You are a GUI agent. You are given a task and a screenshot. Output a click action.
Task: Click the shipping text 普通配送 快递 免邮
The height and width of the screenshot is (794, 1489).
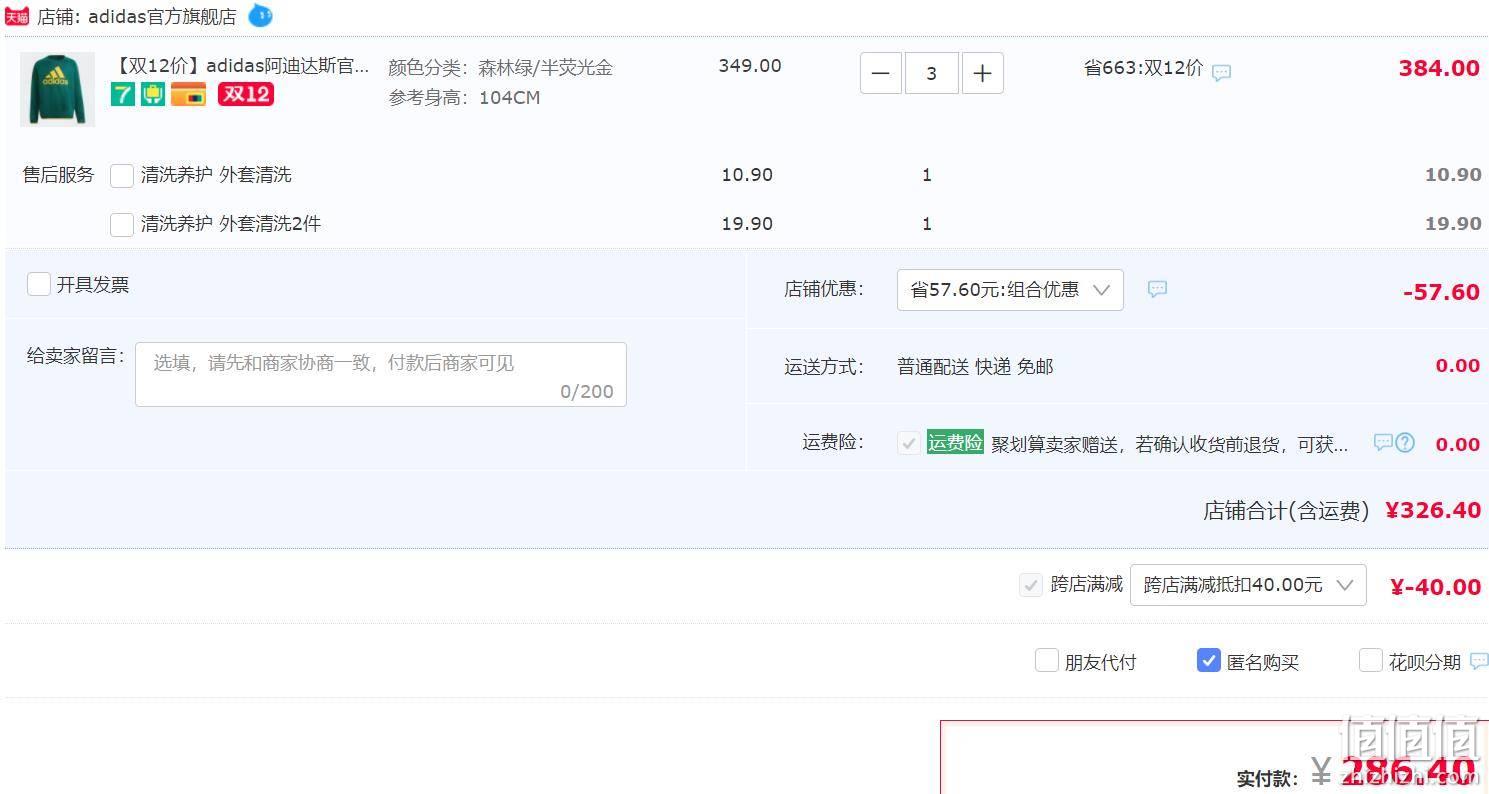(975, 367)
